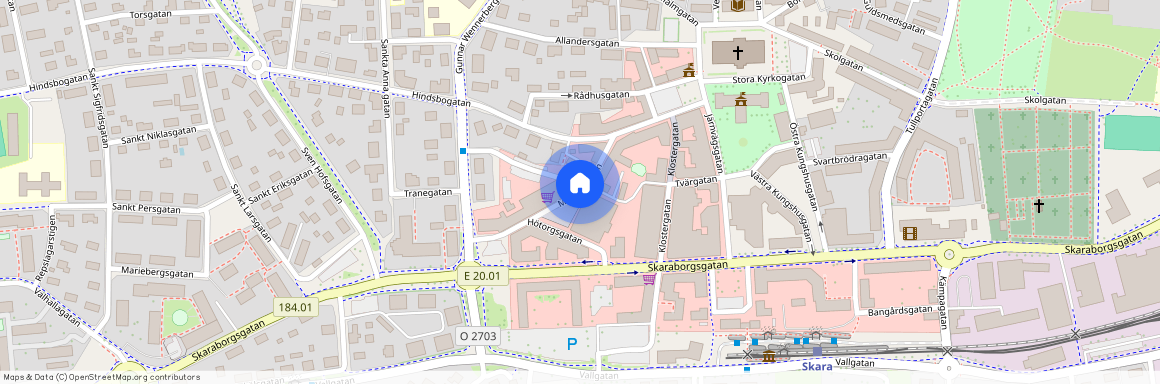
Task: Select the purple shopping cart icon near Hötorgsgatan
Action: click(547, 198)
